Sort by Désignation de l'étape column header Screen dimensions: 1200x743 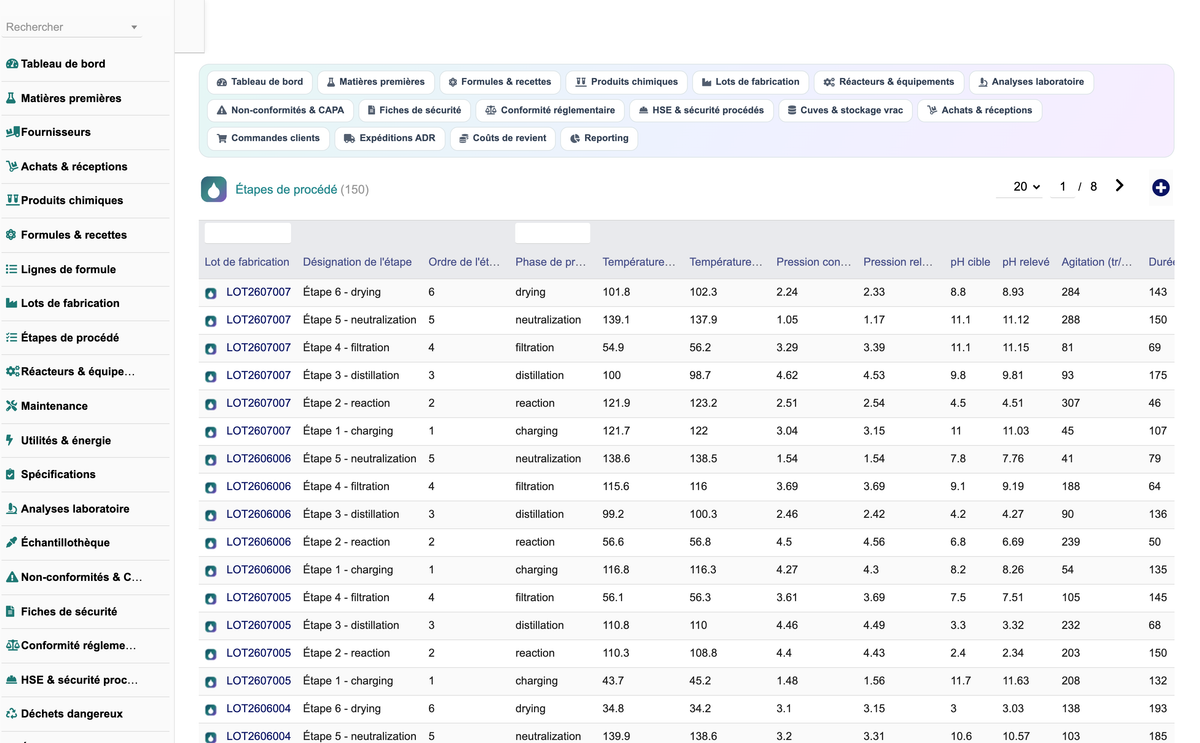pyautogui.click(x=357, y=262)
